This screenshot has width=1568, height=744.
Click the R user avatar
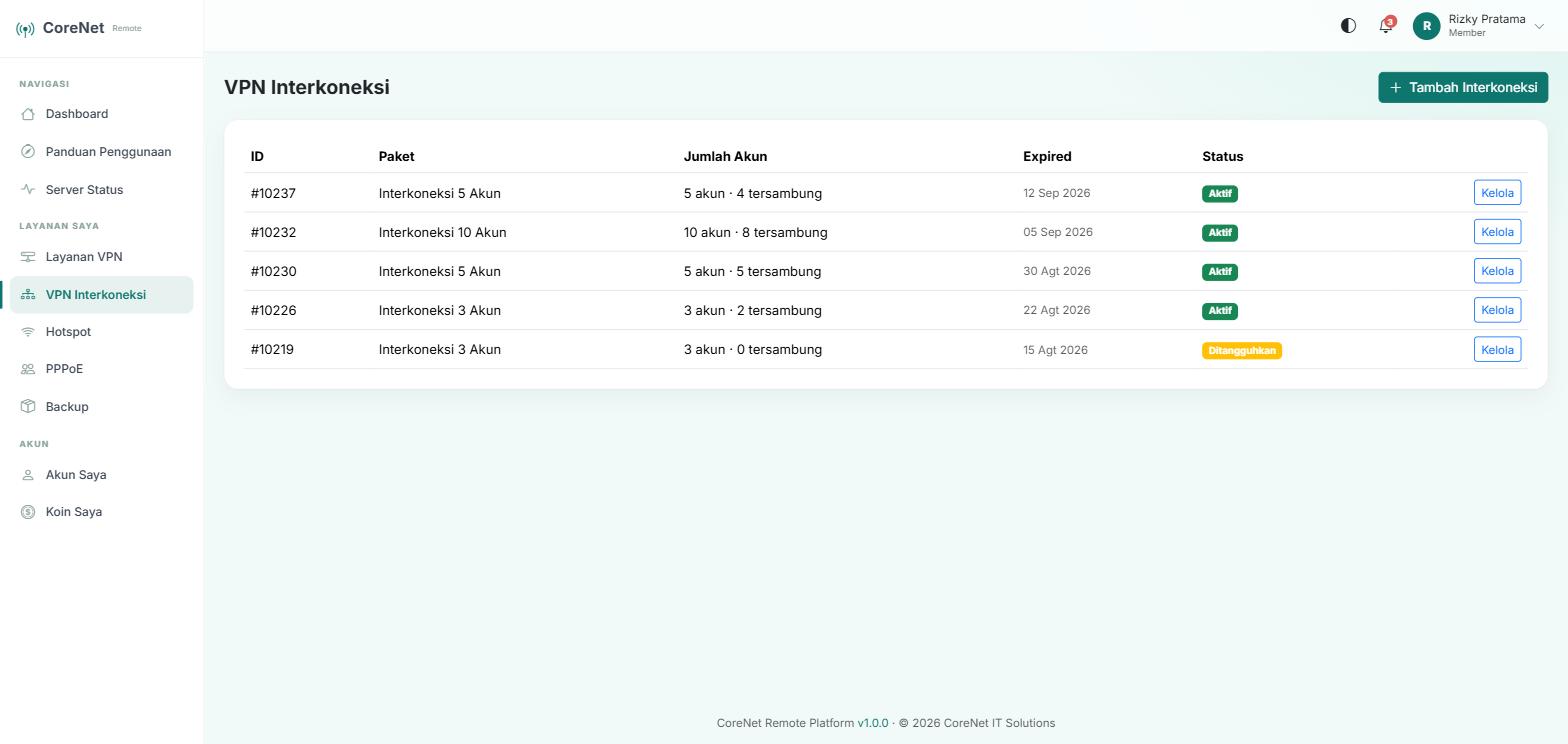tap(1426, 26)
